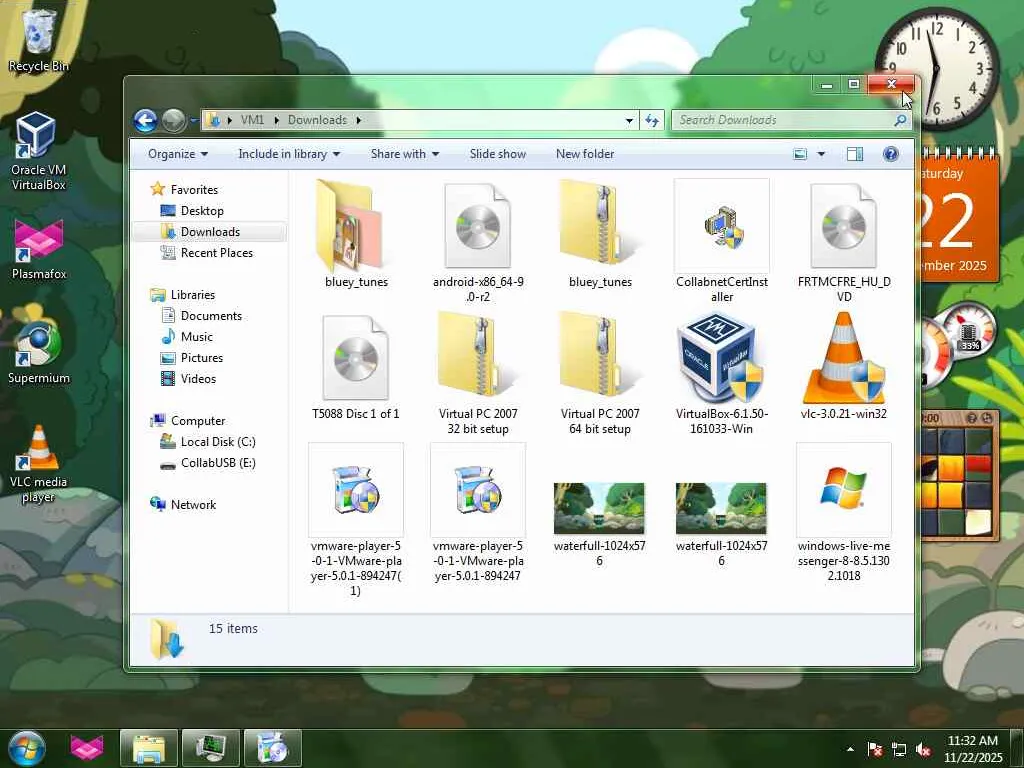The width and height of the screenshot is (1024, 768).
Task: Open Action Center flag in tray
Action: pyautogui.click(x=874, y=749)
